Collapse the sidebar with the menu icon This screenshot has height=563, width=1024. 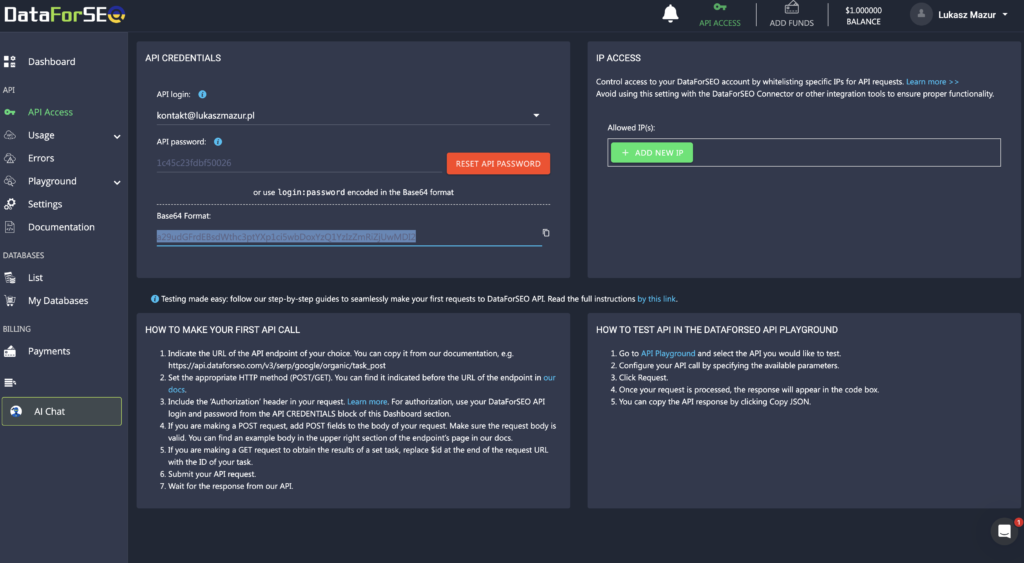pyautogui.click(x=10, y=383)
